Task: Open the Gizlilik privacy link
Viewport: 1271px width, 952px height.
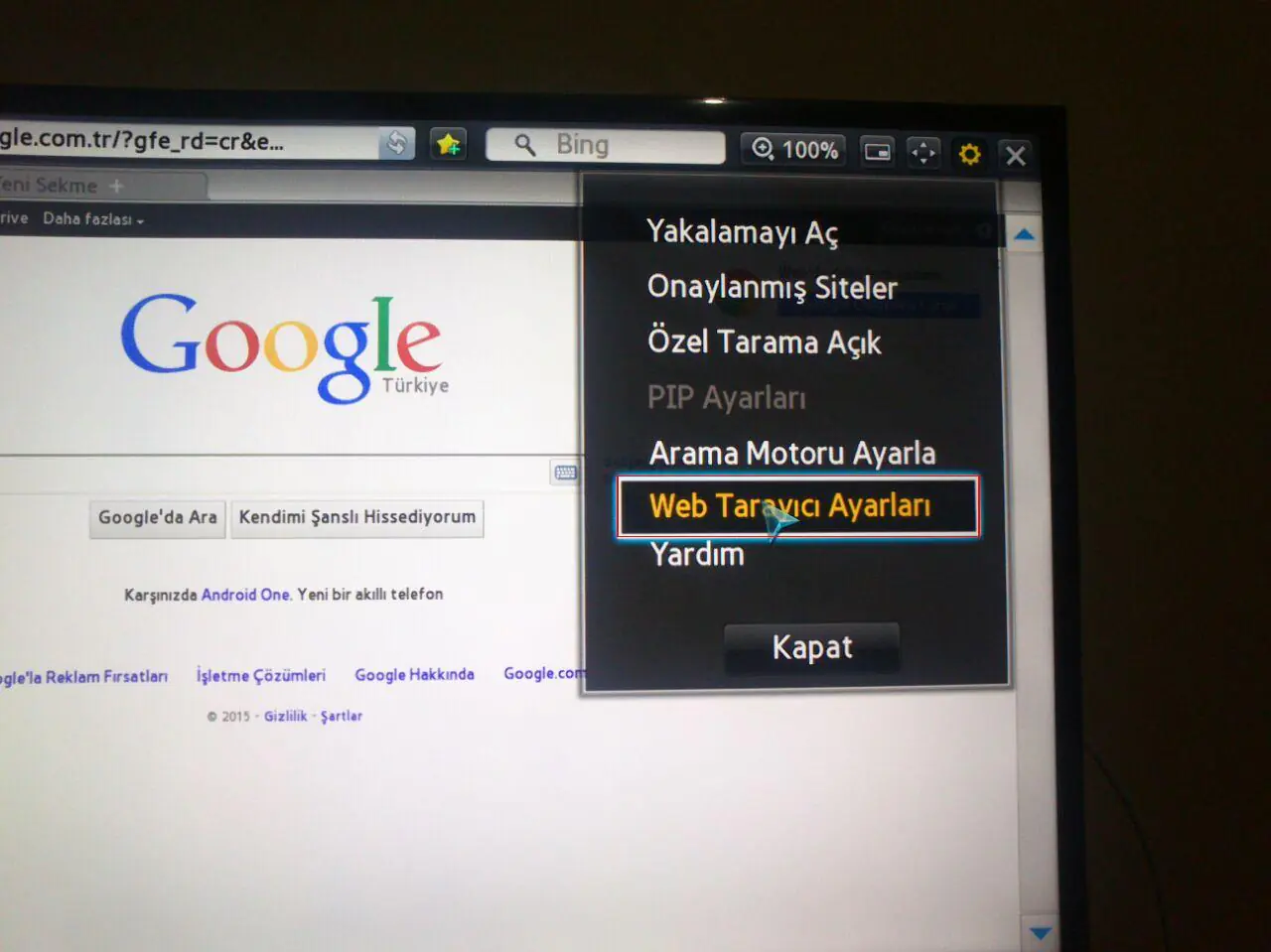Action: [x=286, y=716]
